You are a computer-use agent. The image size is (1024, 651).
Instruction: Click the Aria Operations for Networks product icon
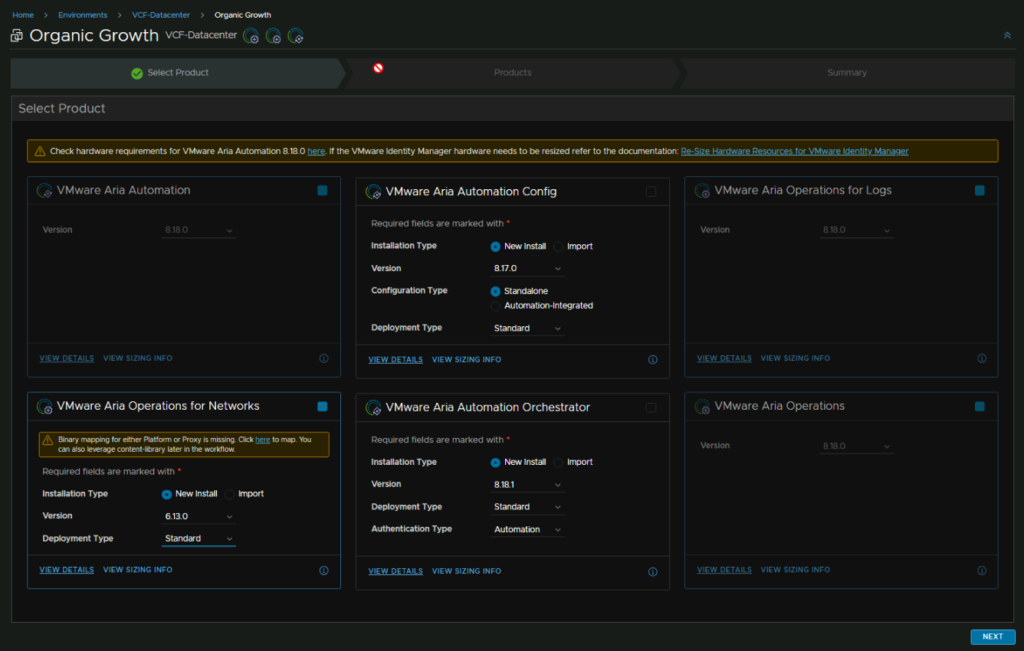(44, 407)
